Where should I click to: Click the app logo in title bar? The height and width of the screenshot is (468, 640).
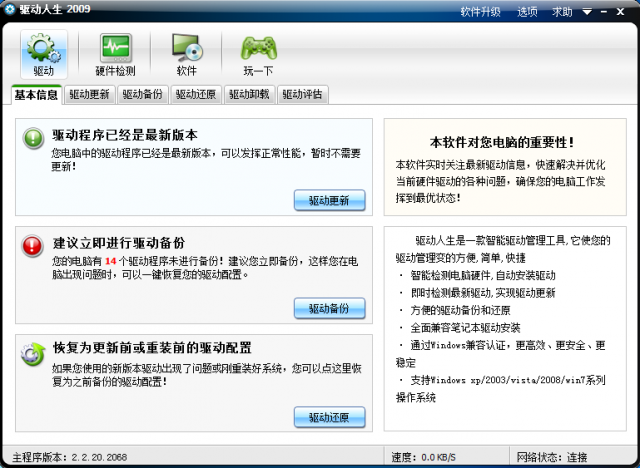click(10, 11)
